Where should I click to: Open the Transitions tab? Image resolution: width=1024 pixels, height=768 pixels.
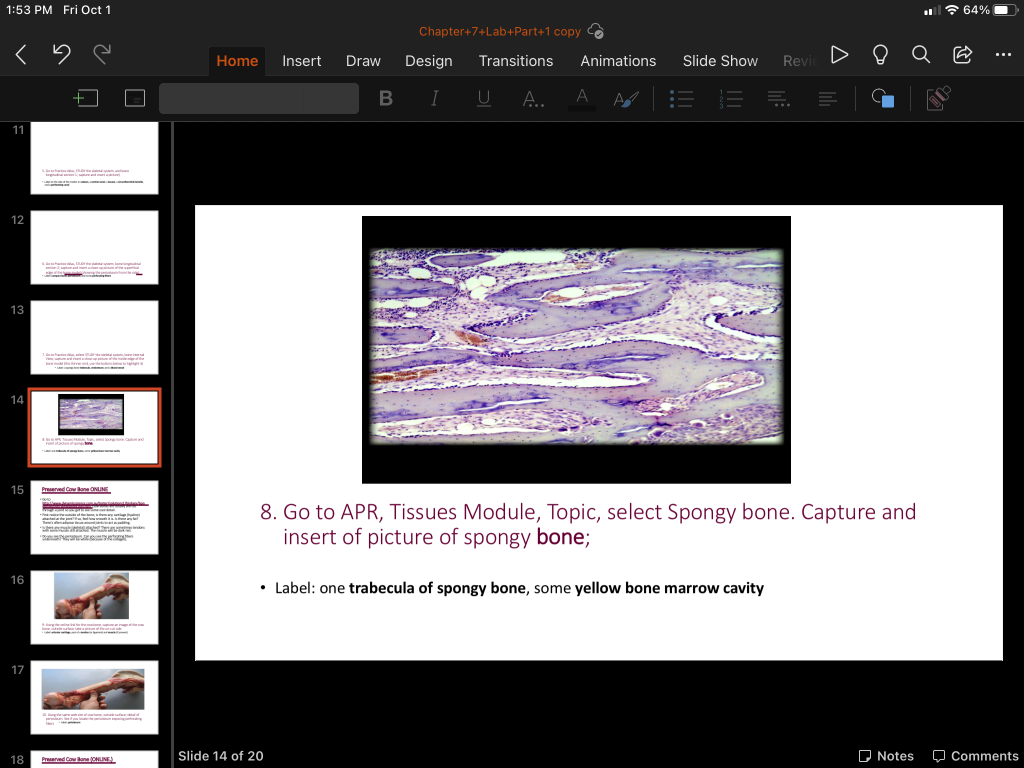[x=515, y=61]
